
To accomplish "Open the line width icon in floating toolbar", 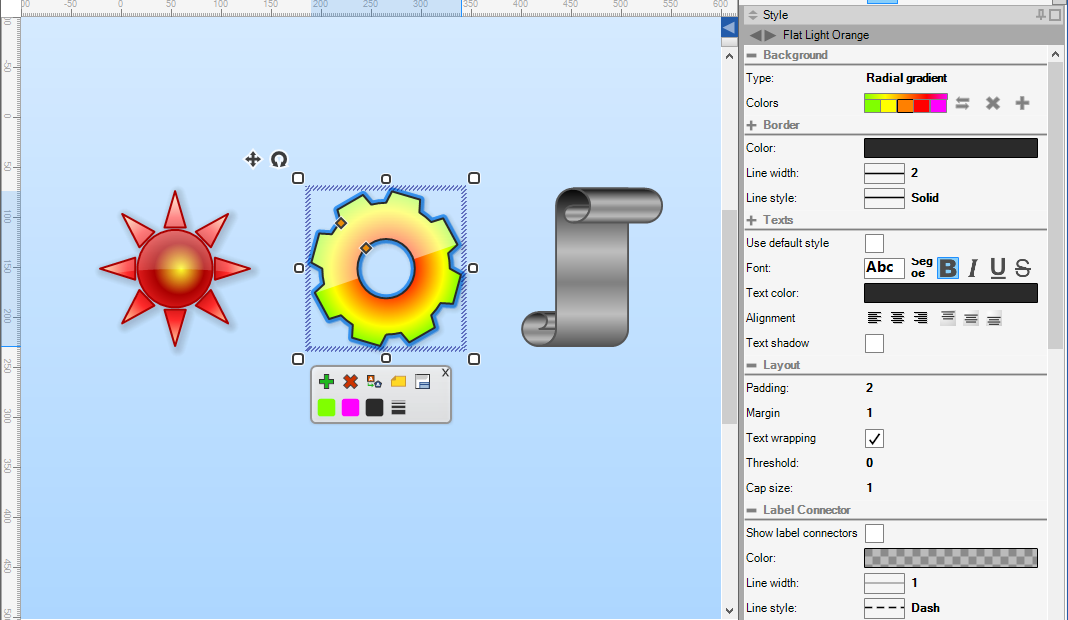I will coord(398,407).
